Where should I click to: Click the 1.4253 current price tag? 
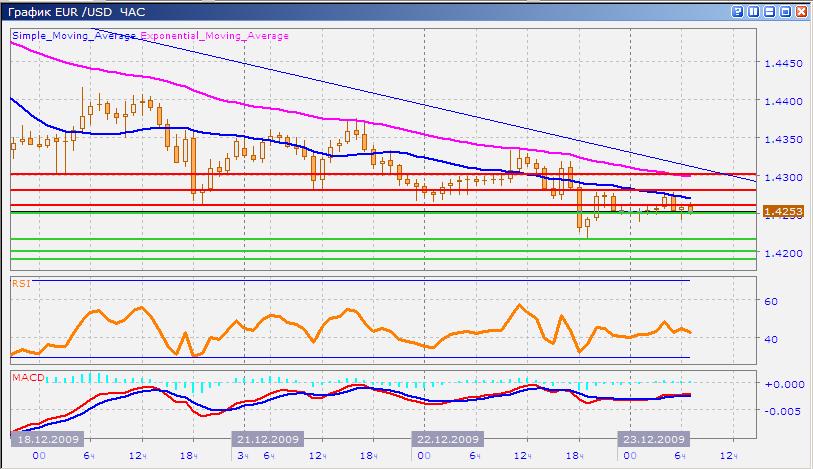tap(782, 212)
